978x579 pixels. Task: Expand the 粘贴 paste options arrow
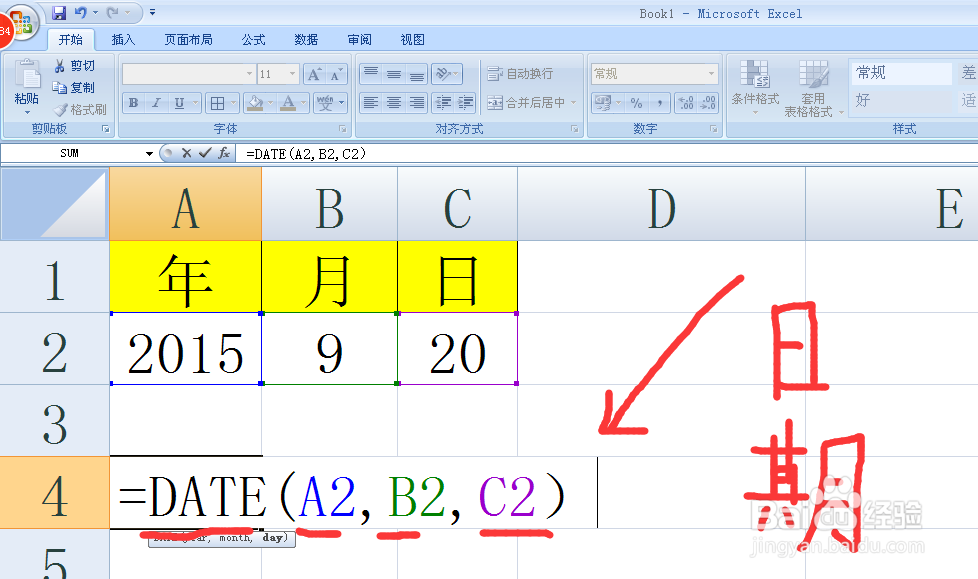[27, 112]
